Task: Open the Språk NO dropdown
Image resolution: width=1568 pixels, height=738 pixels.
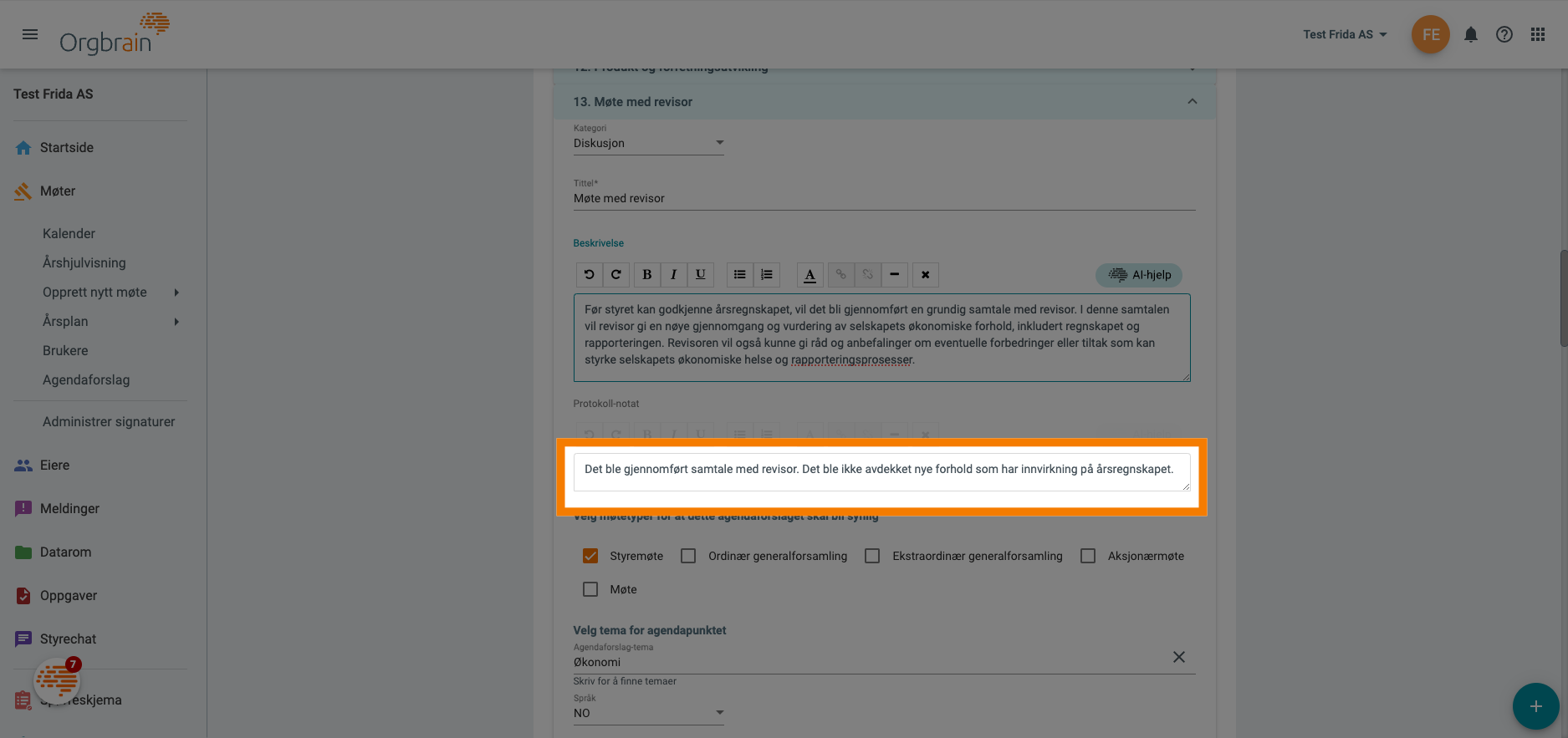Action: (649, 713)
